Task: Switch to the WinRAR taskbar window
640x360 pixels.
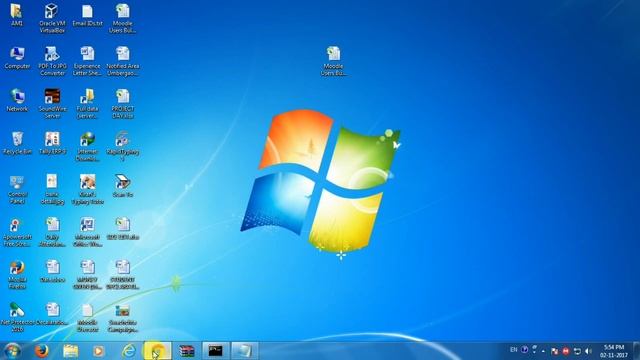Action: tap(187, 351)
